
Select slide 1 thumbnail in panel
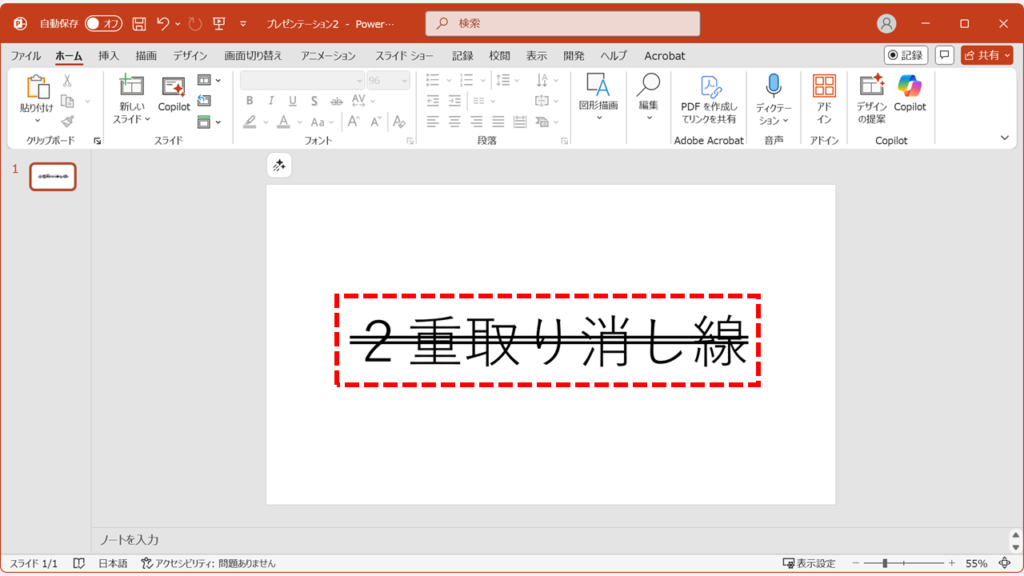[x=53, y=177]
